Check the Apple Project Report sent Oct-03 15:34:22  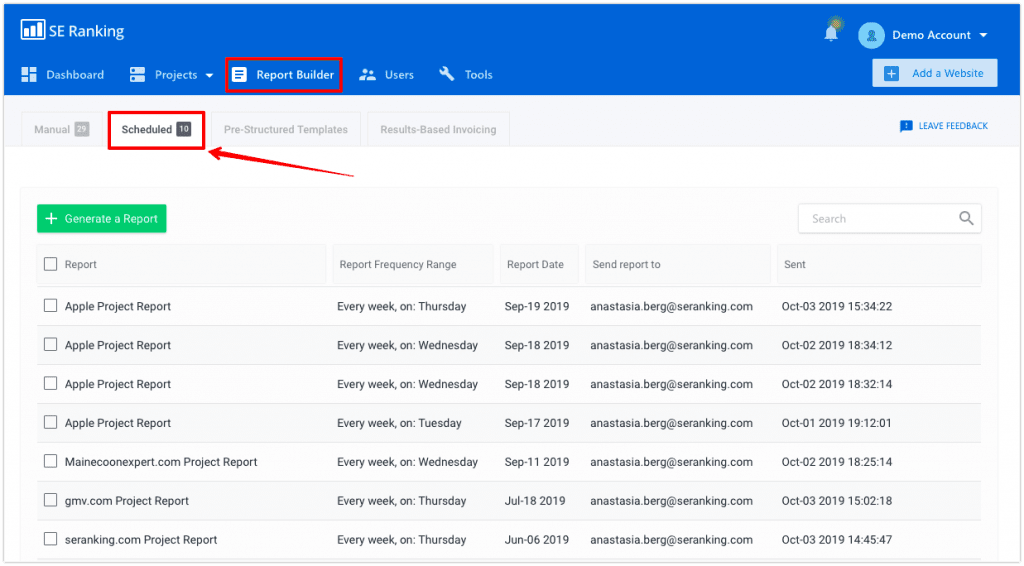coord(50,306)
